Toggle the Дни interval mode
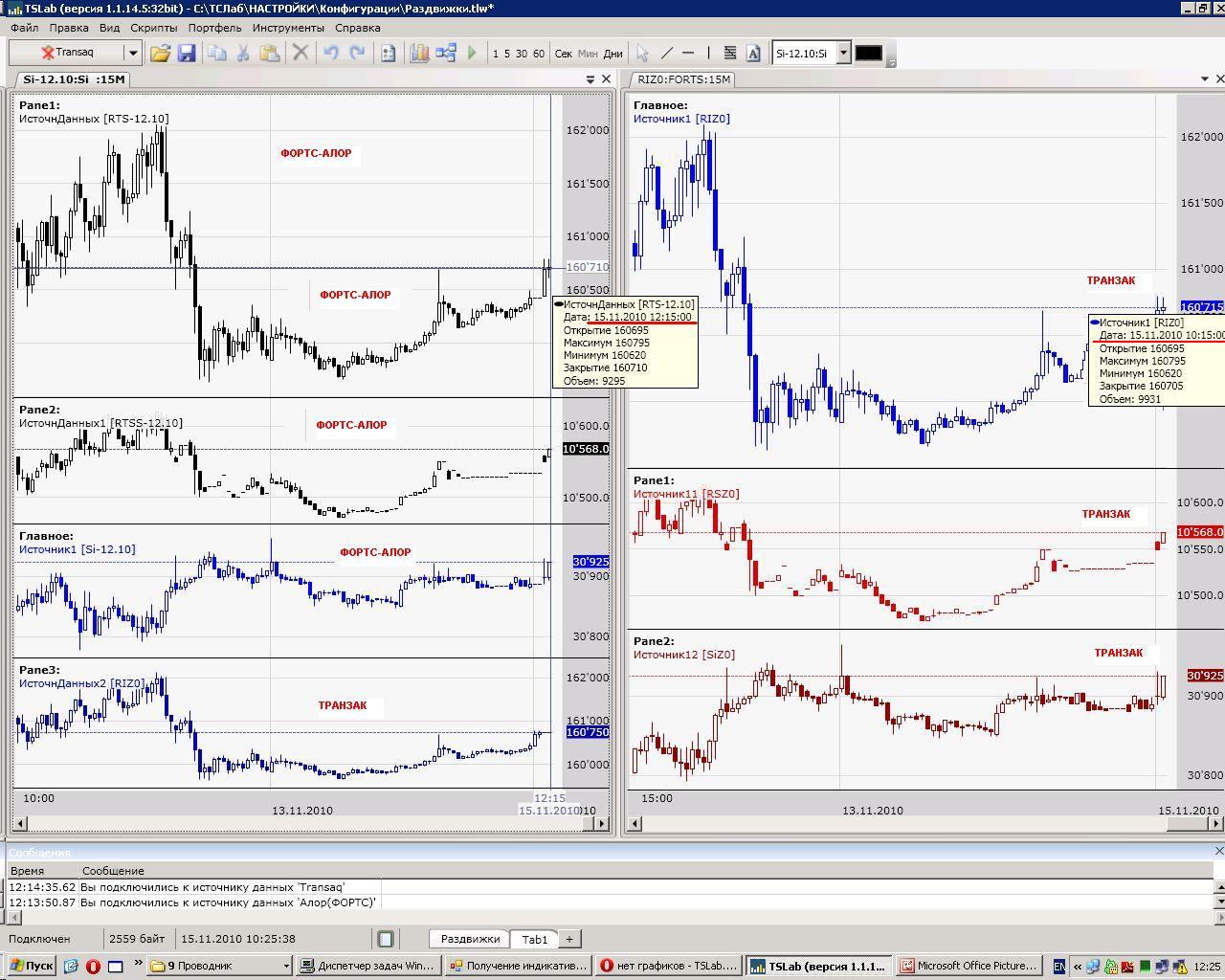 coord(612,54)
